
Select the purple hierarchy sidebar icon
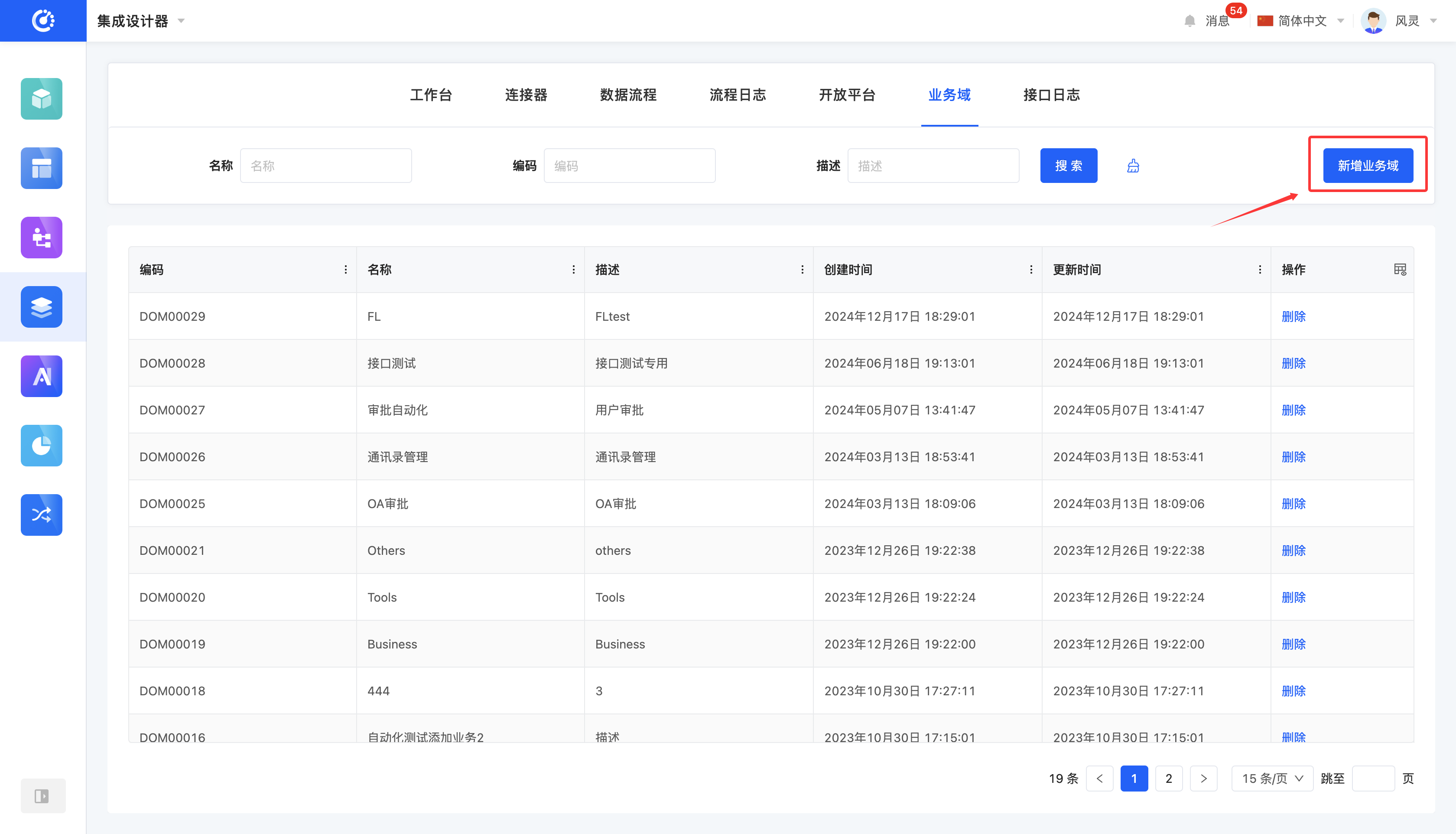[x=41, y=237]
